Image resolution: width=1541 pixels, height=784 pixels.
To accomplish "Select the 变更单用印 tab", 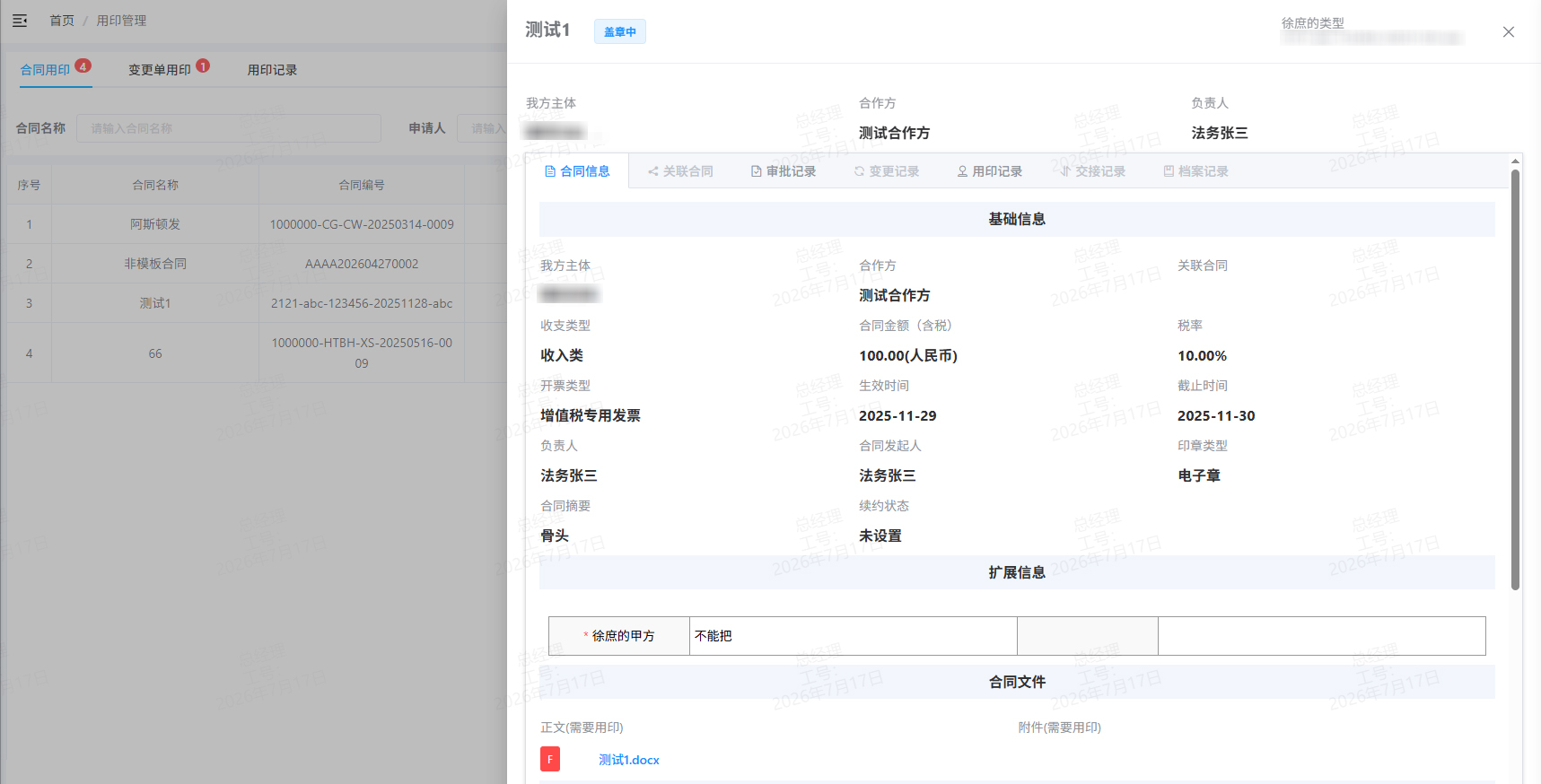I will click(160, 70).
